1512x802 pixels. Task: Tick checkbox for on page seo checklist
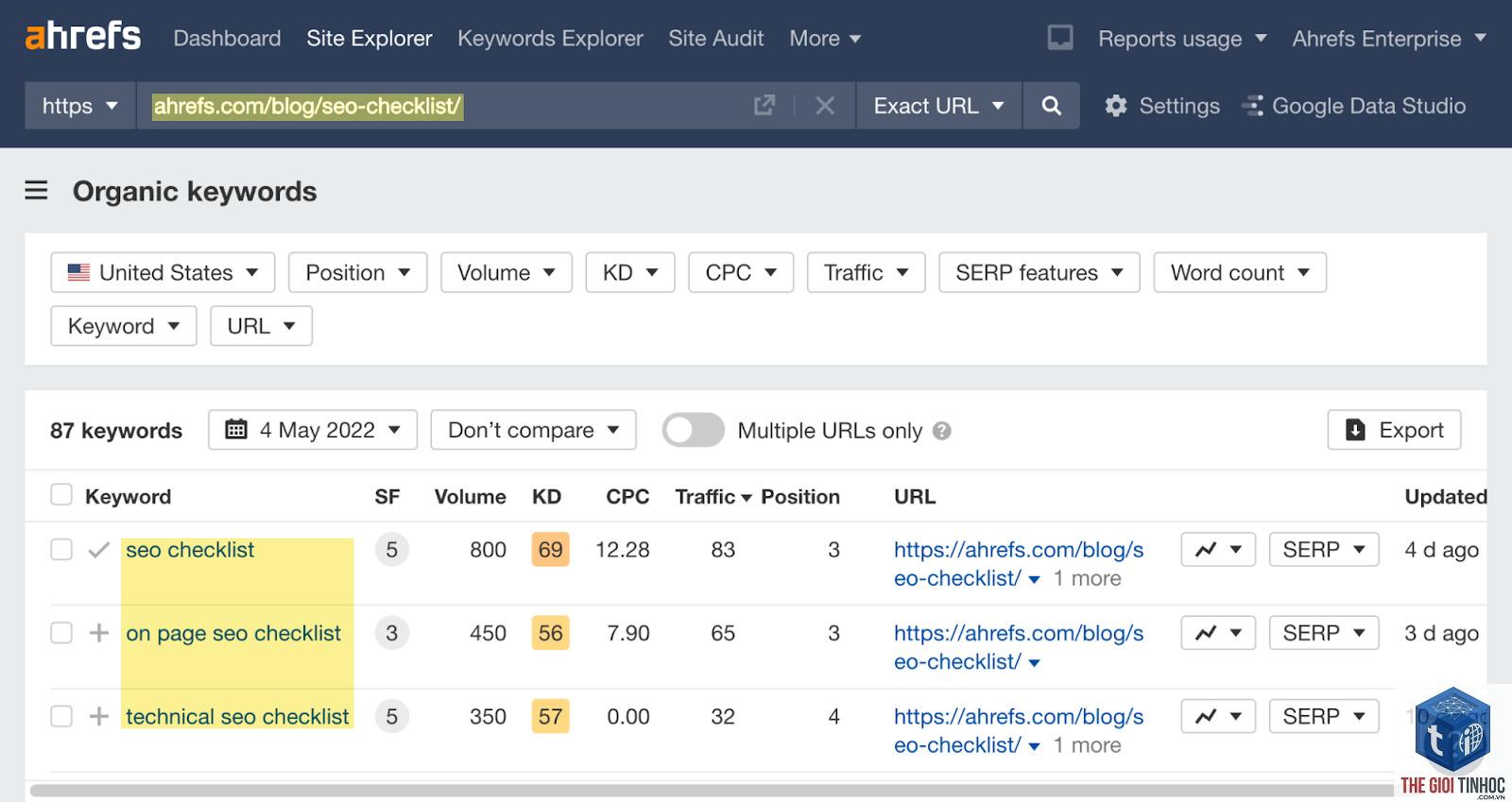[61, 633]
